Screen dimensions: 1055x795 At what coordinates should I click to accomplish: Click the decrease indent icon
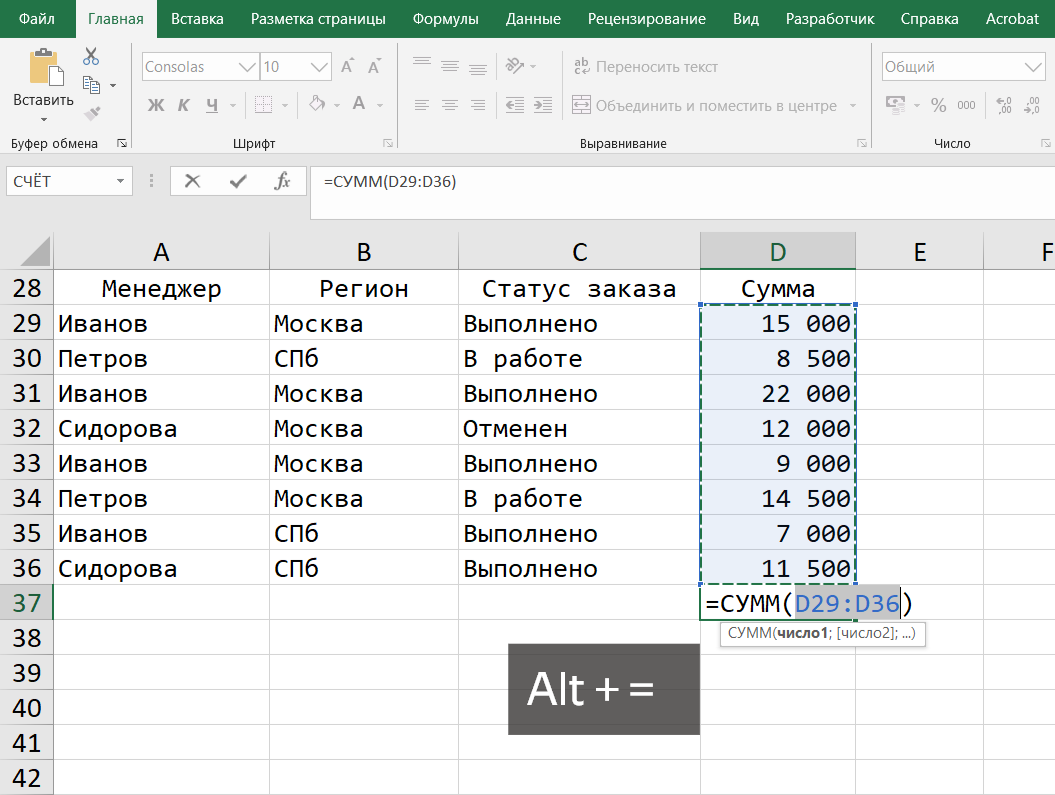pyautogui.click(x=515, y=105)
